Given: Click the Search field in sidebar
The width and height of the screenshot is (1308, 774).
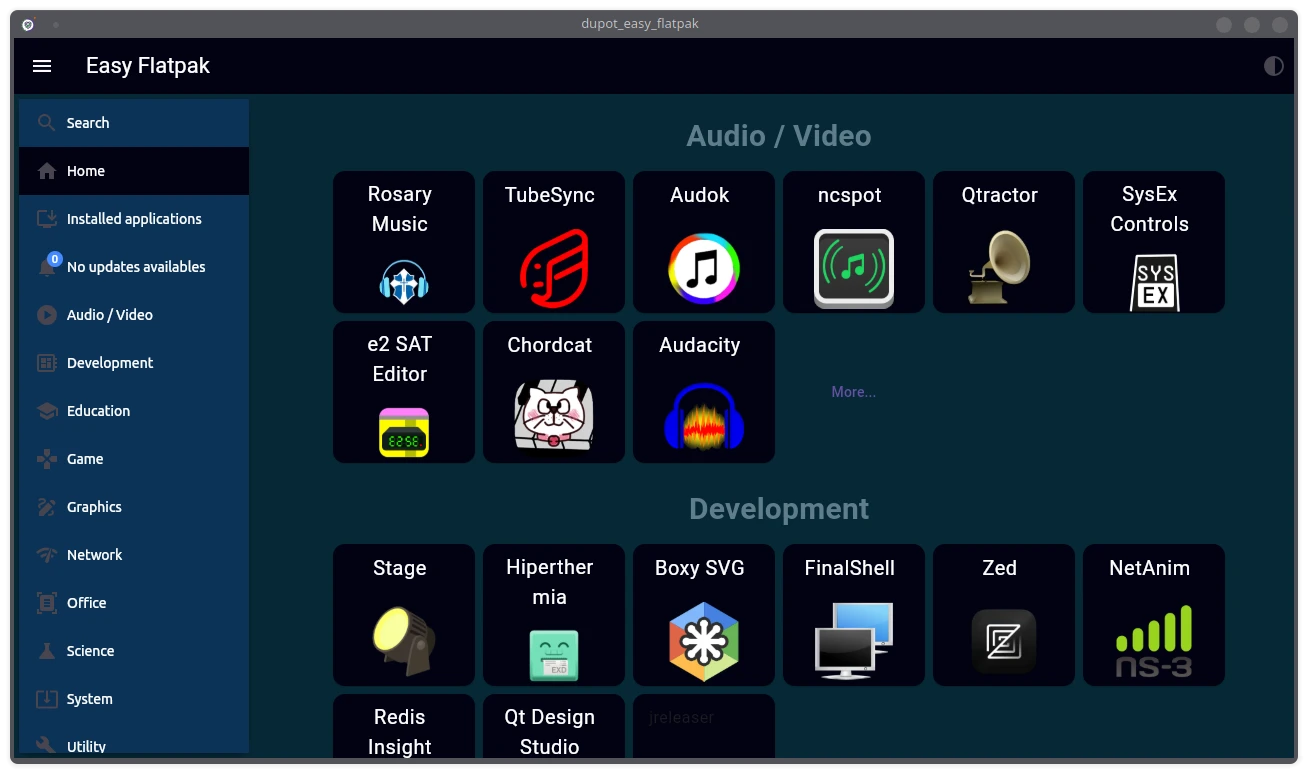Looking at the screenshot, I should [x=134, y=123].
